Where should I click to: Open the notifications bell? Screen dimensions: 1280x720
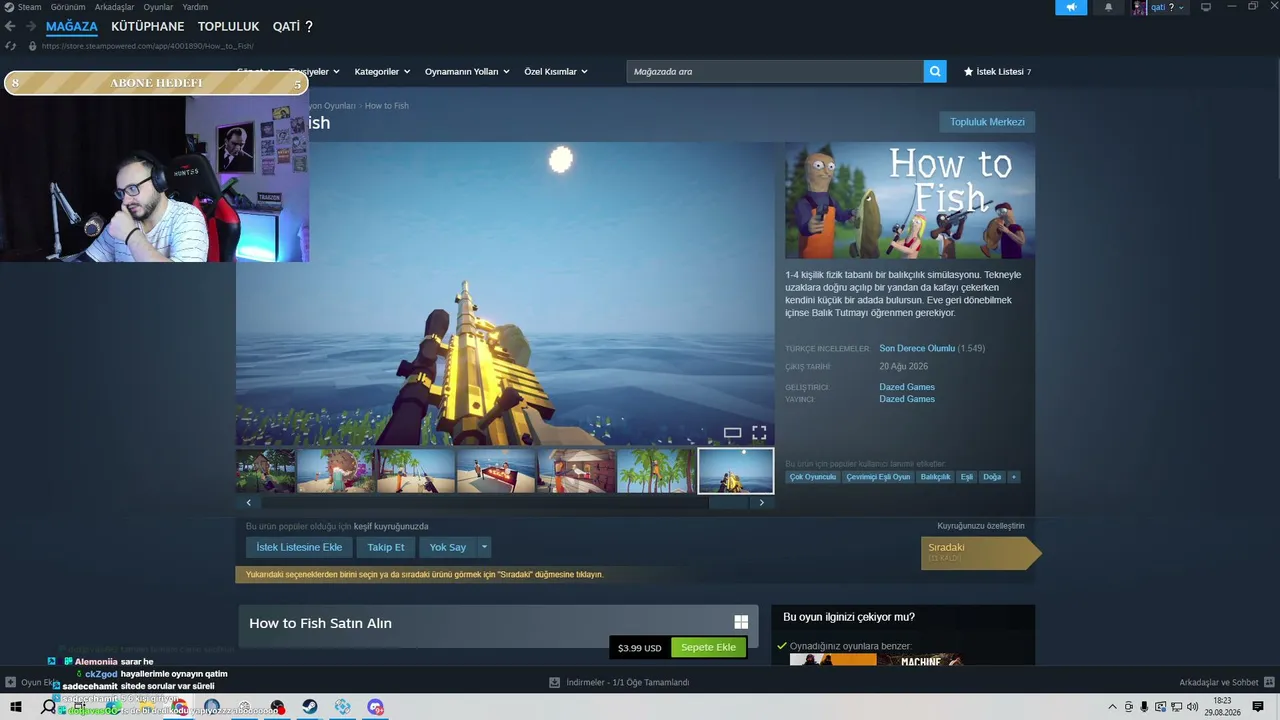(1108, 7)
